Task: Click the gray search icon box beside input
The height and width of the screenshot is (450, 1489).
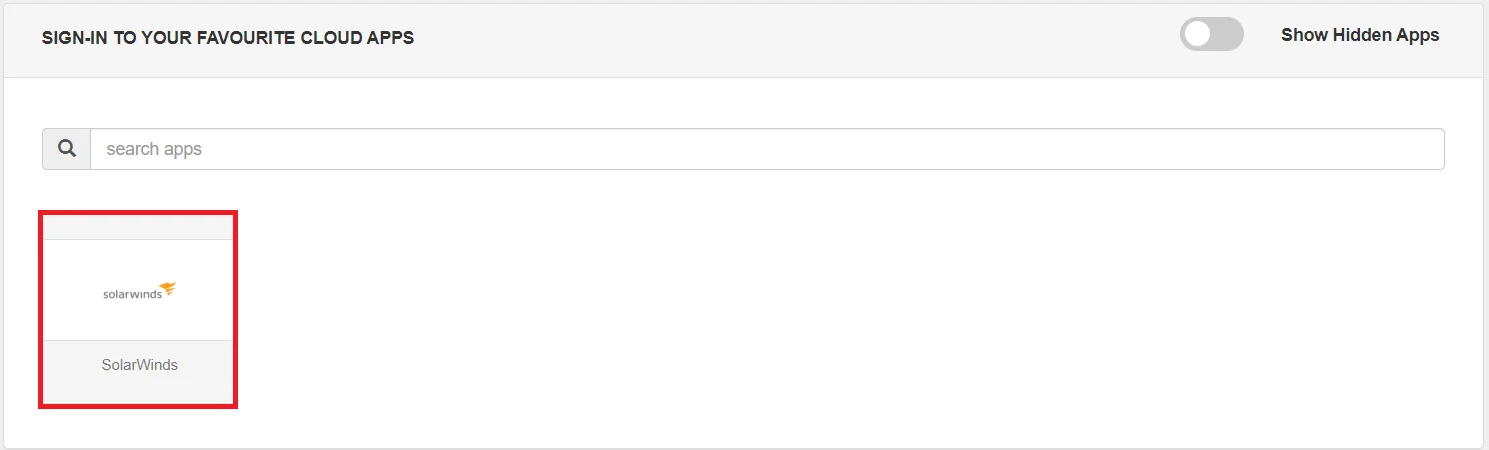Action: point(67,149)
